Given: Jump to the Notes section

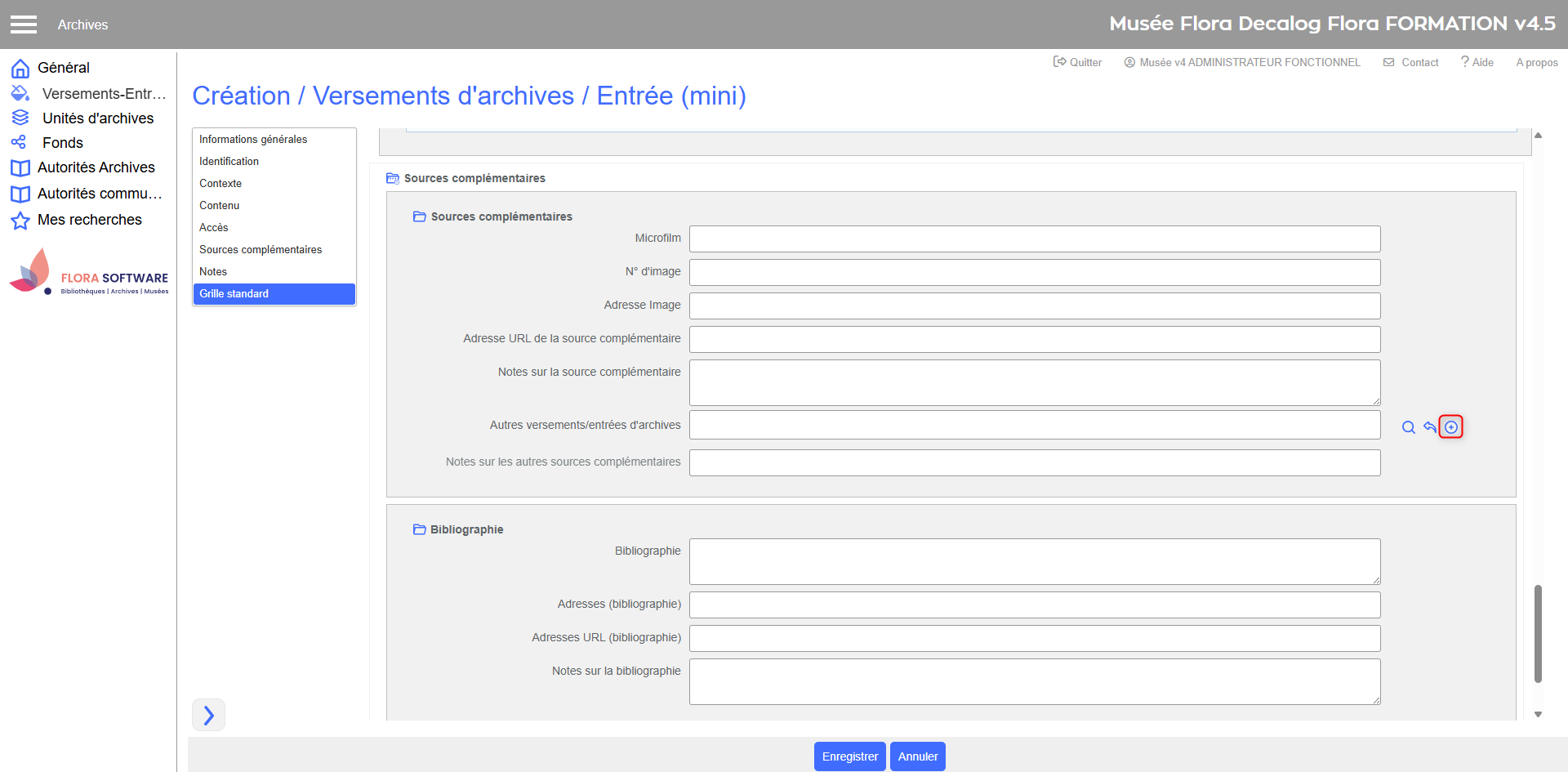Looking at the screenshot, I should click(x=213, y=272).
